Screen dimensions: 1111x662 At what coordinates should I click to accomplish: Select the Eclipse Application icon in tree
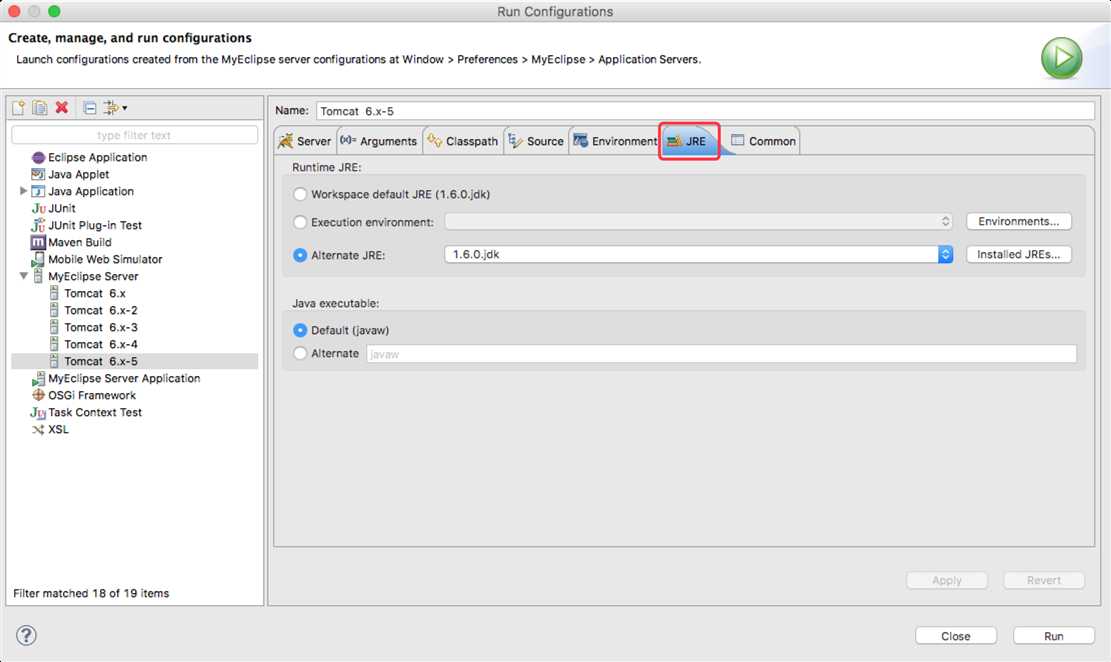point(38,157)
